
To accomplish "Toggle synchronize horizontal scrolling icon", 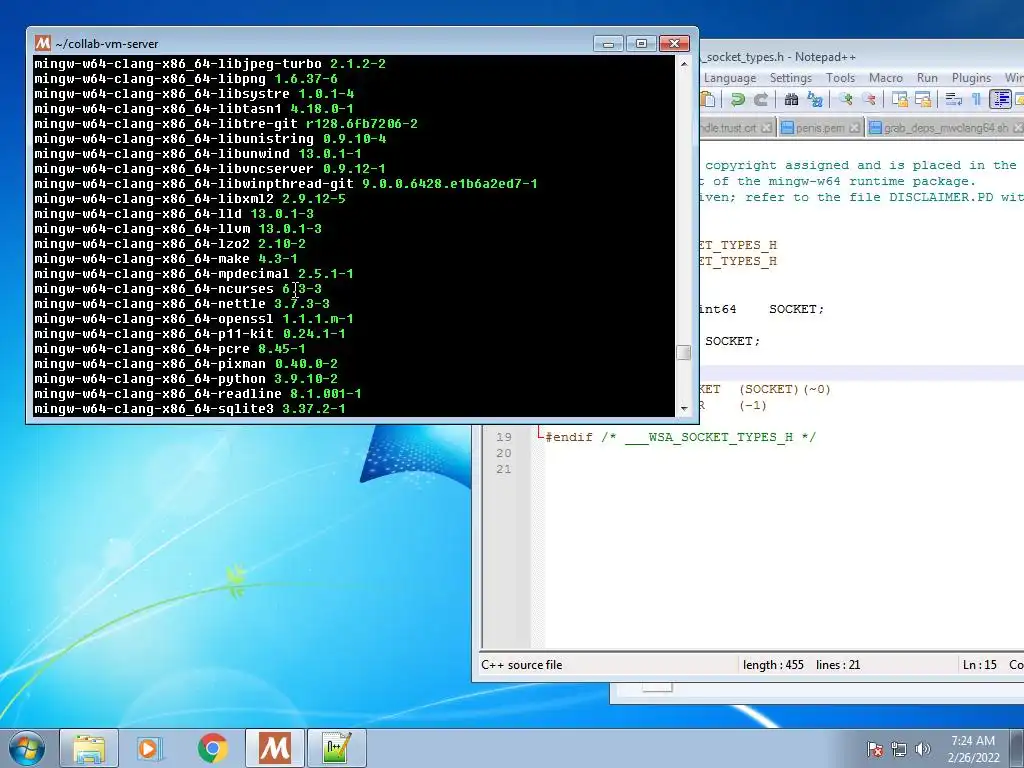I will tap(923, 99).
